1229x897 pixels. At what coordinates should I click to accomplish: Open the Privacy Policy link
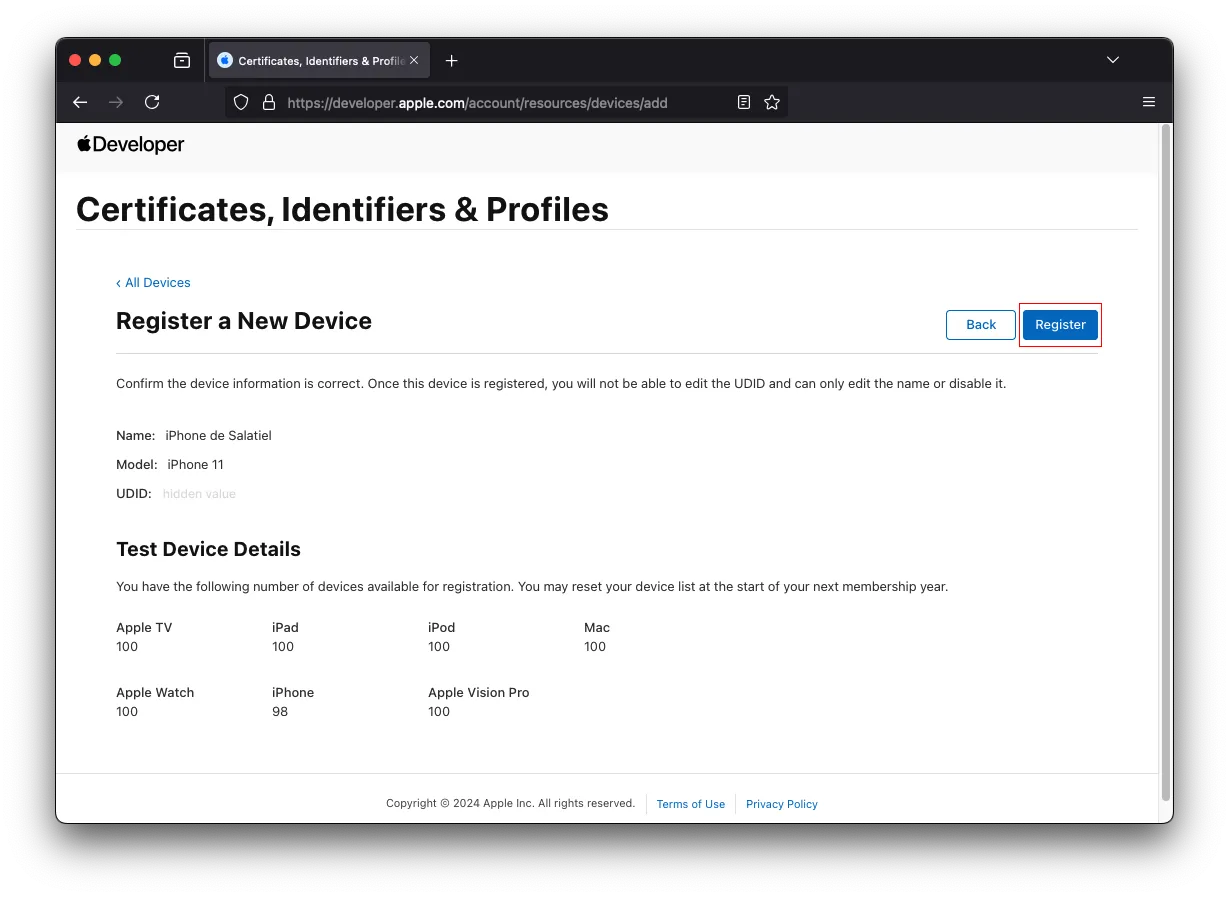click(782, 804)
